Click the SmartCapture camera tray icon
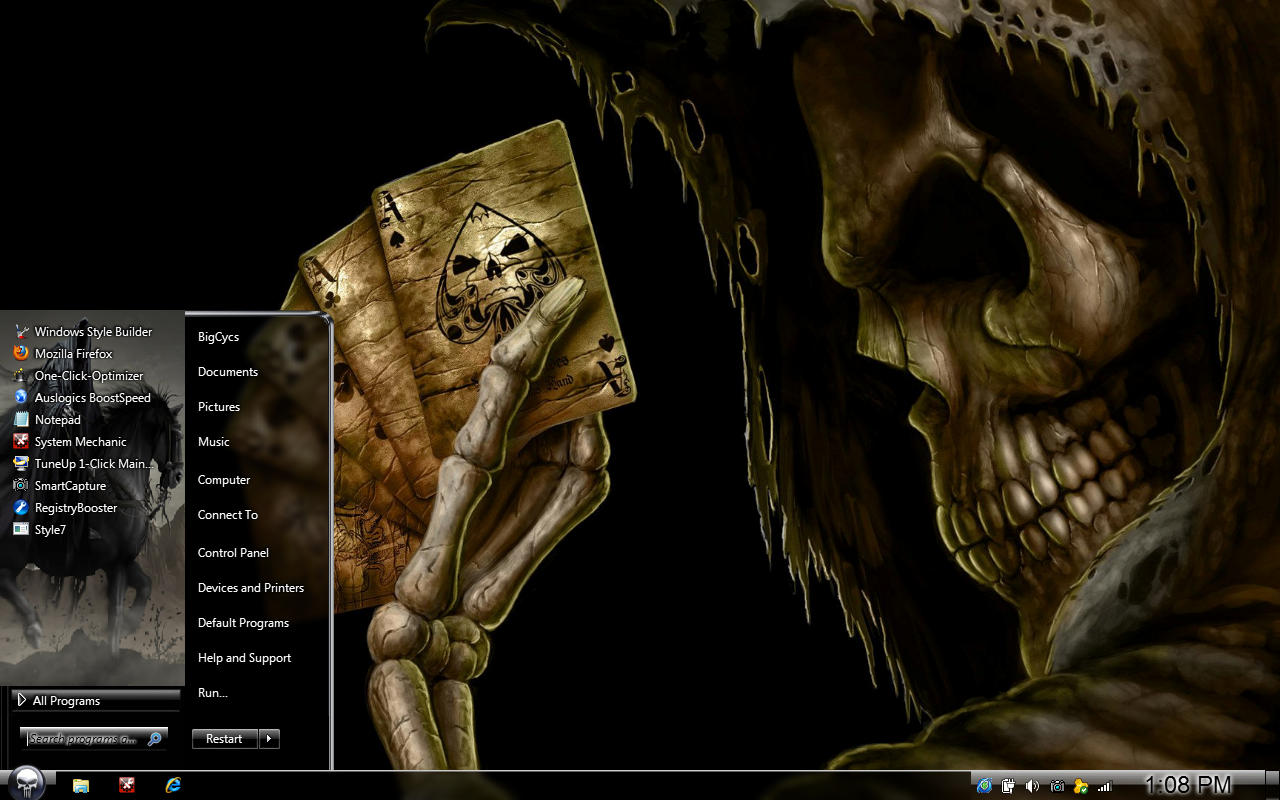Screen dimensions: 1280x800 pos(1057,786)
